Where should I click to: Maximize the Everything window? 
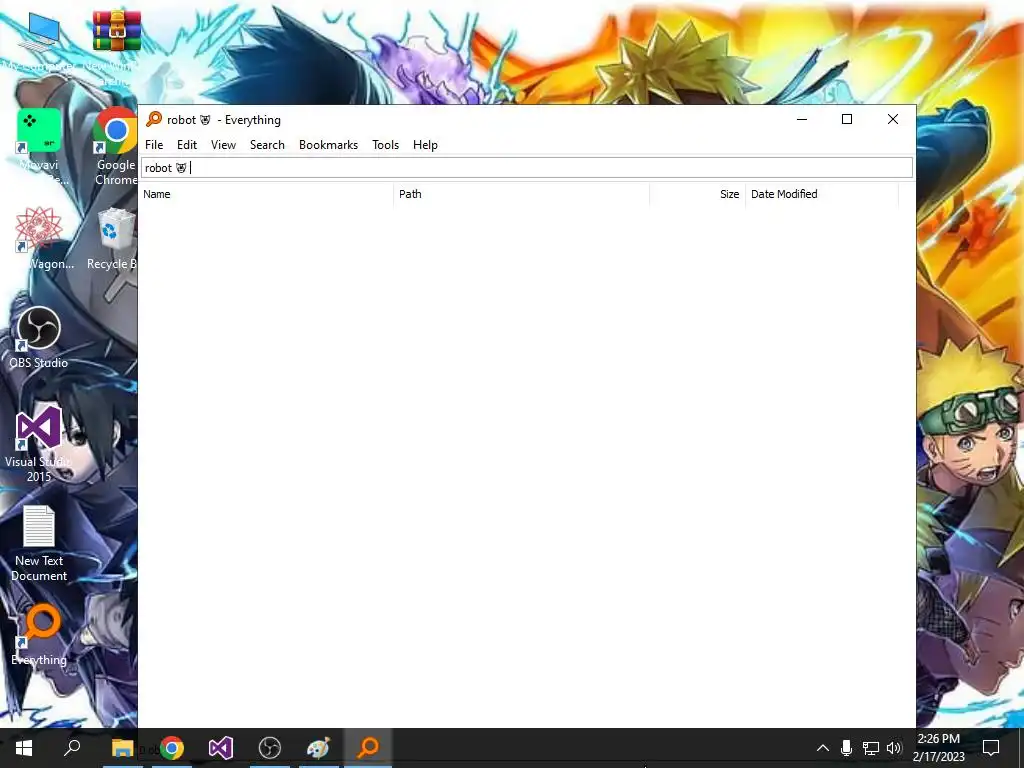(847, 120)
